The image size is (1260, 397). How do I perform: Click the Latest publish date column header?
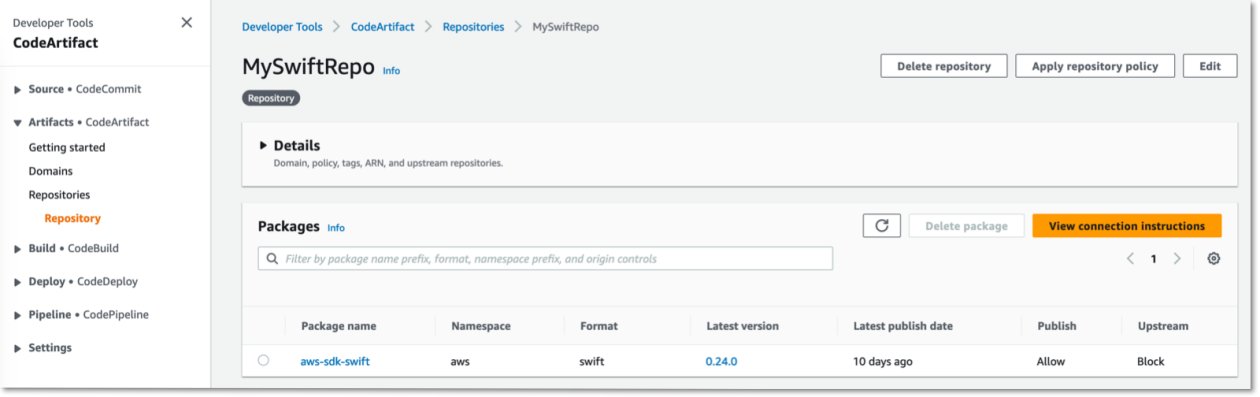(x=903, y=326)
